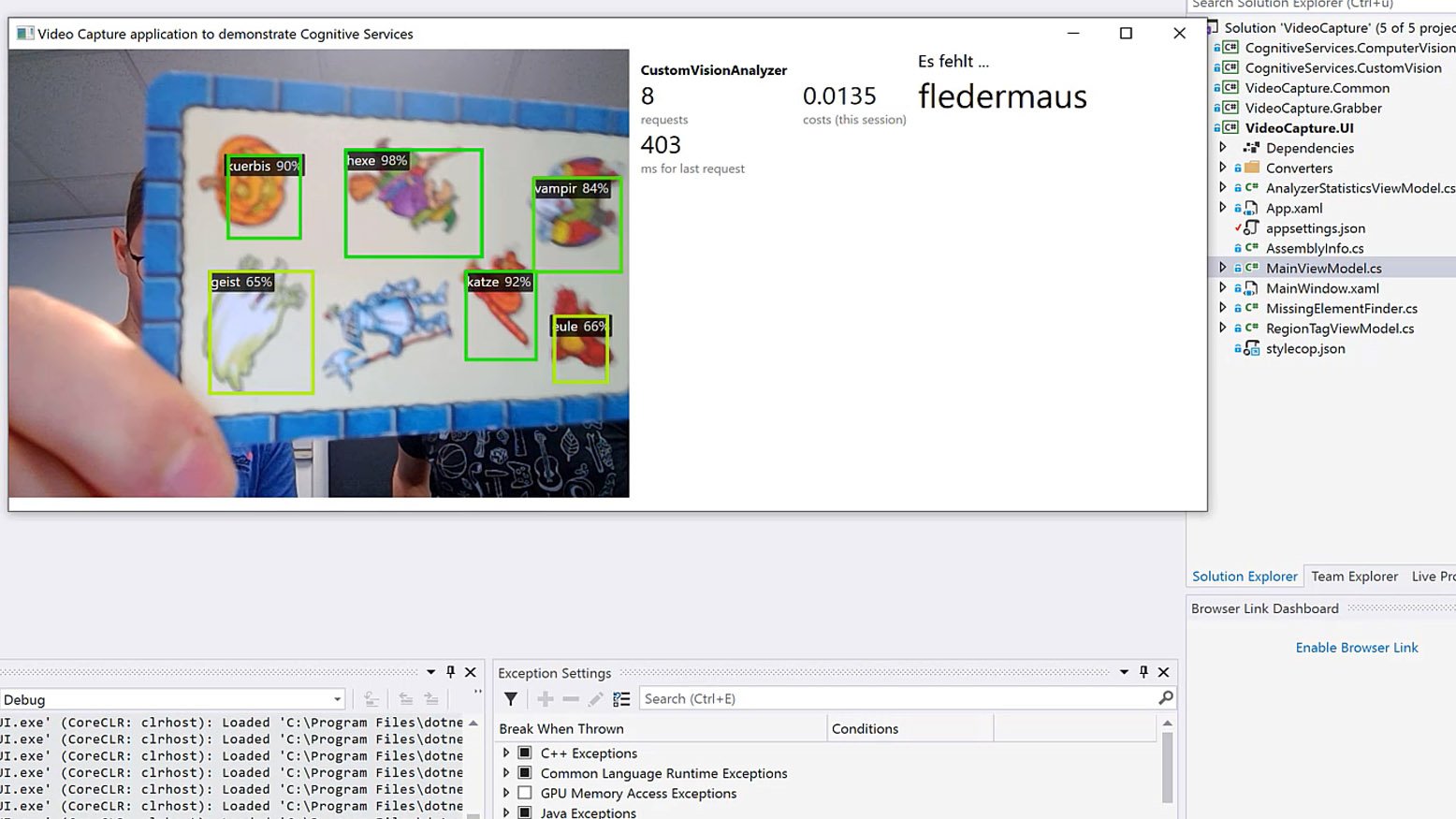Switch to the Team Explorer tab
1456x819 pixels.
pyautogui.click(x=1354, y=576)
